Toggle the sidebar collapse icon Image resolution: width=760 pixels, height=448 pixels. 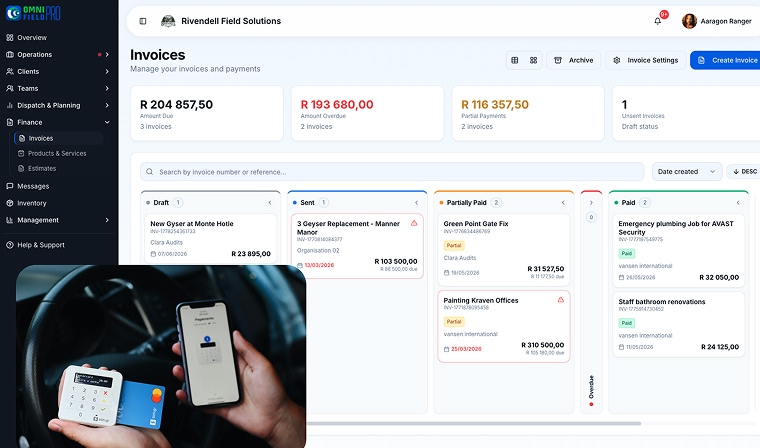pos(142,21)
